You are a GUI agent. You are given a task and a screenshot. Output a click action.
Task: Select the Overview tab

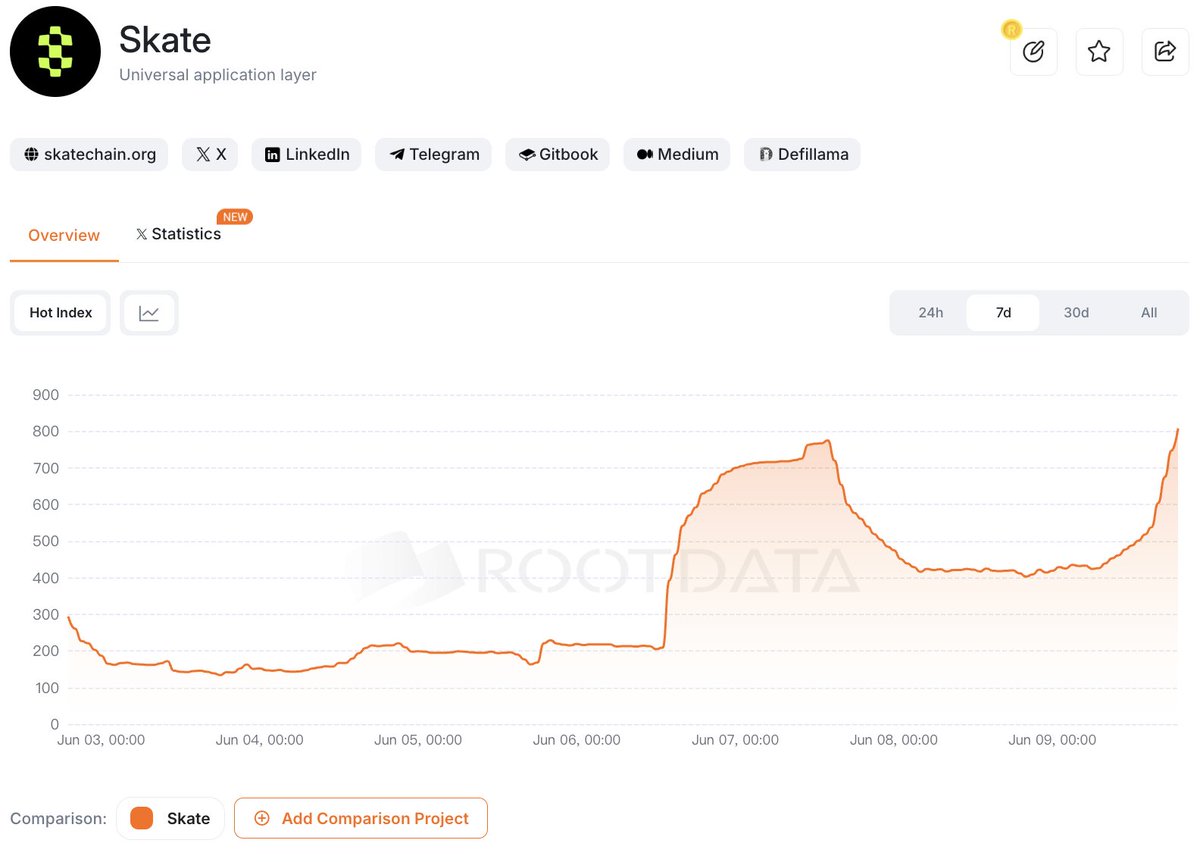[64, 235]
